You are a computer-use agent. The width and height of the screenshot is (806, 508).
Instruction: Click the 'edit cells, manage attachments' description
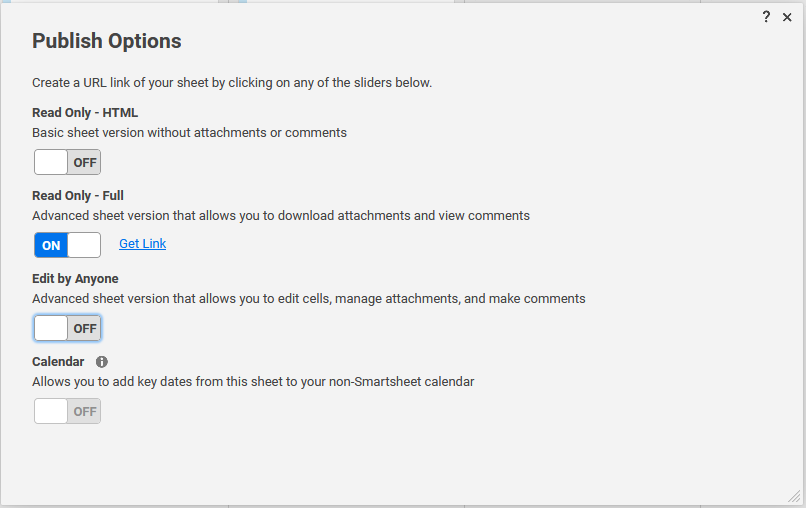(308, 299)
